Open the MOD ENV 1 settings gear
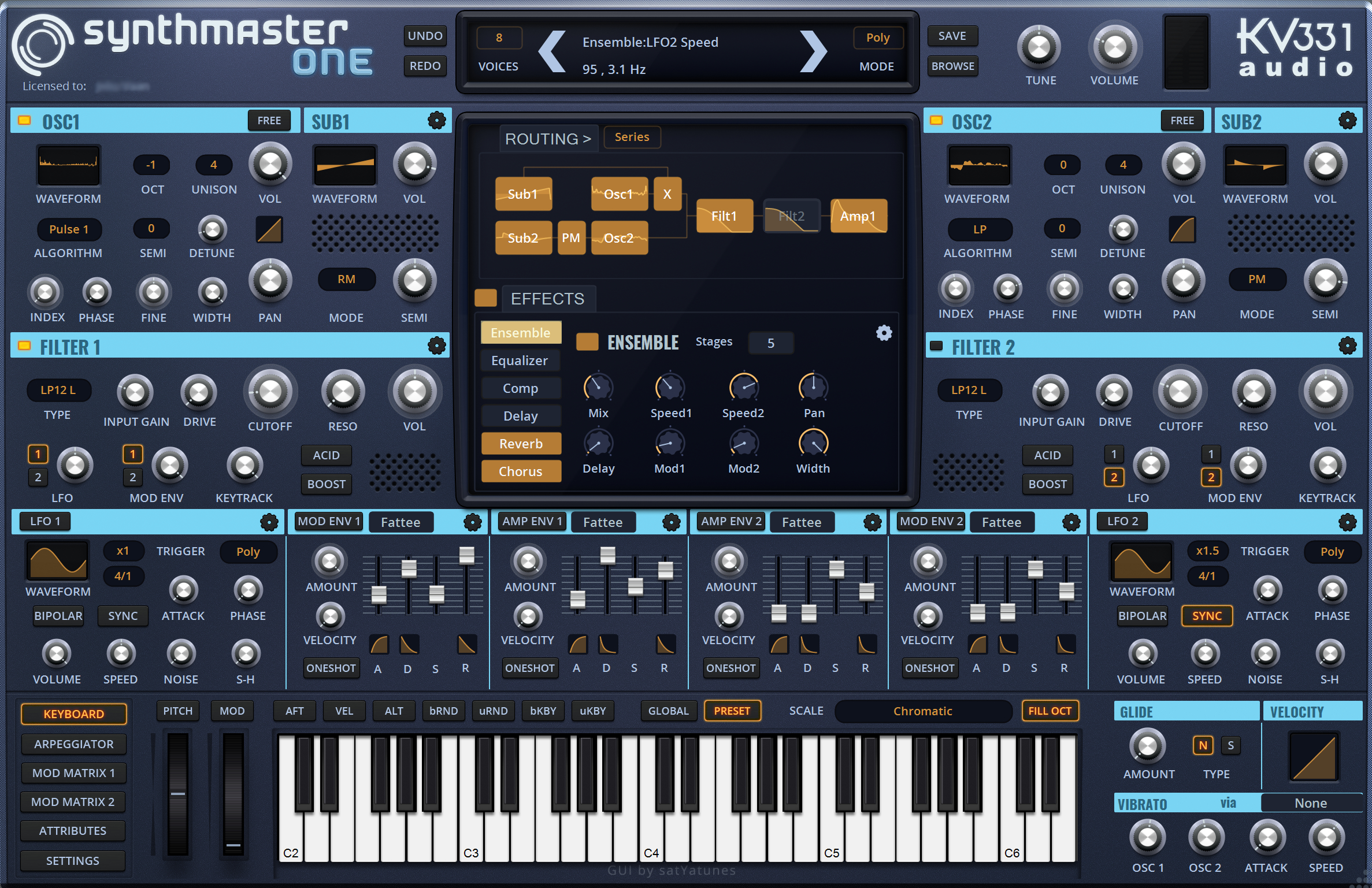1372x888 pixels. 472,521
